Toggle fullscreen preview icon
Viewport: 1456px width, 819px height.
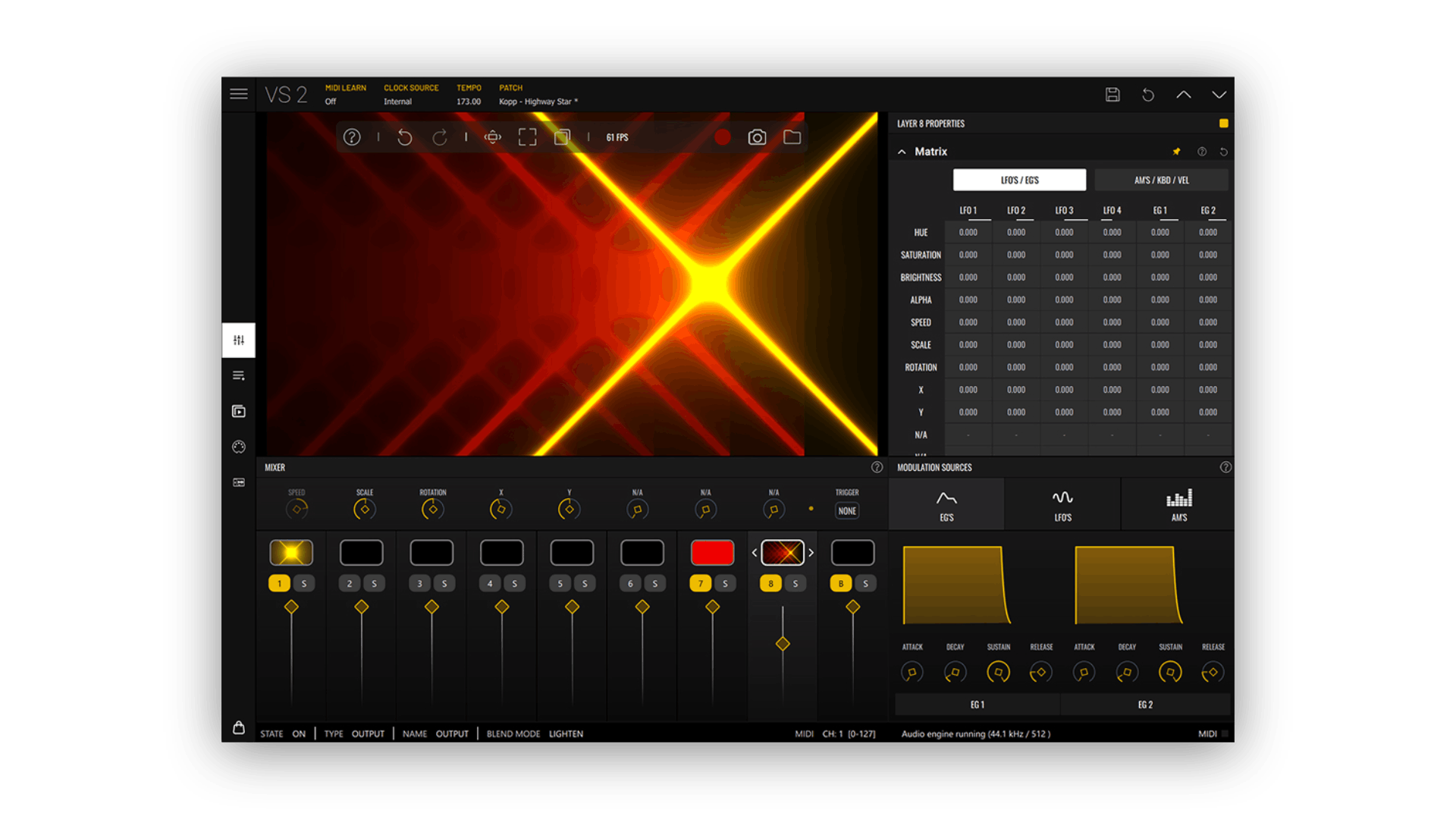tap(527, 137)
